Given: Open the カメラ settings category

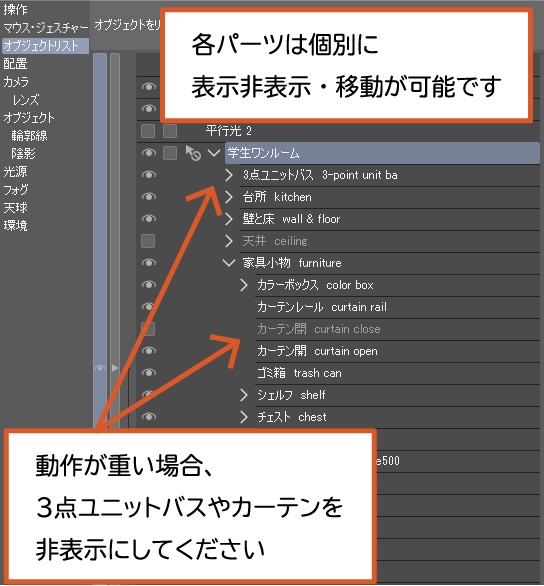Looking at the screenshot, I should click(x=16, y=81).
